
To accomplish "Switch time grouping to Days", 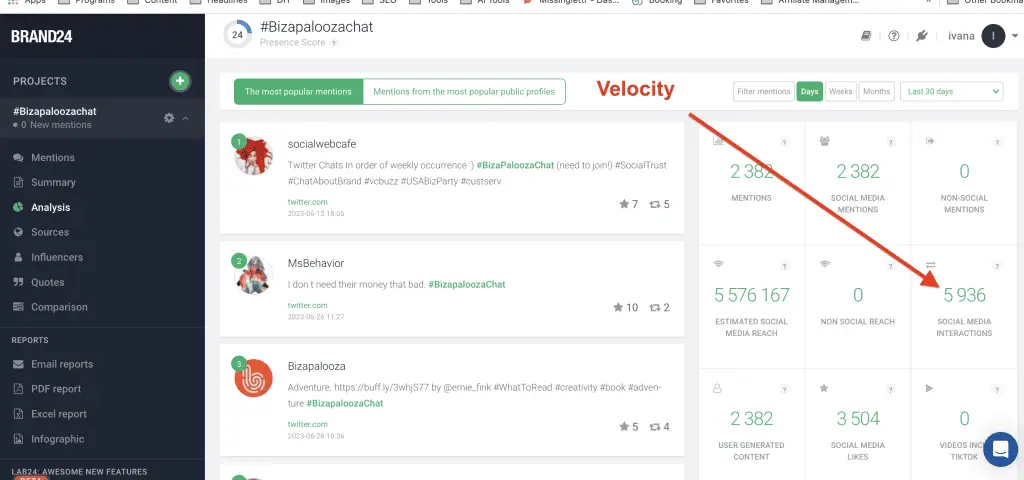I will click(809, 91).
